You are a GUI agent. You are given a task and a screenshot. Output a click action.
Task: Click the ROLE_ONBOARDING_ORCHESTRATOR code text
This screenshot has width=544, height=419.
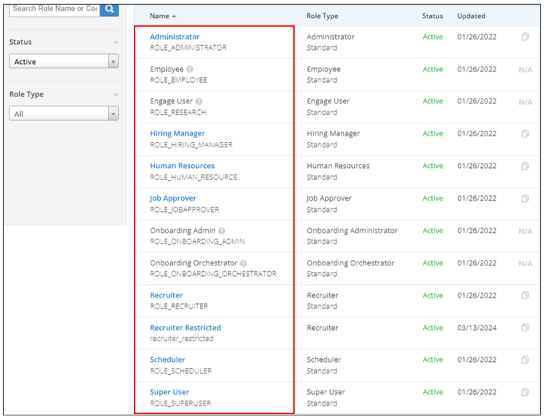tap(213, 274)
